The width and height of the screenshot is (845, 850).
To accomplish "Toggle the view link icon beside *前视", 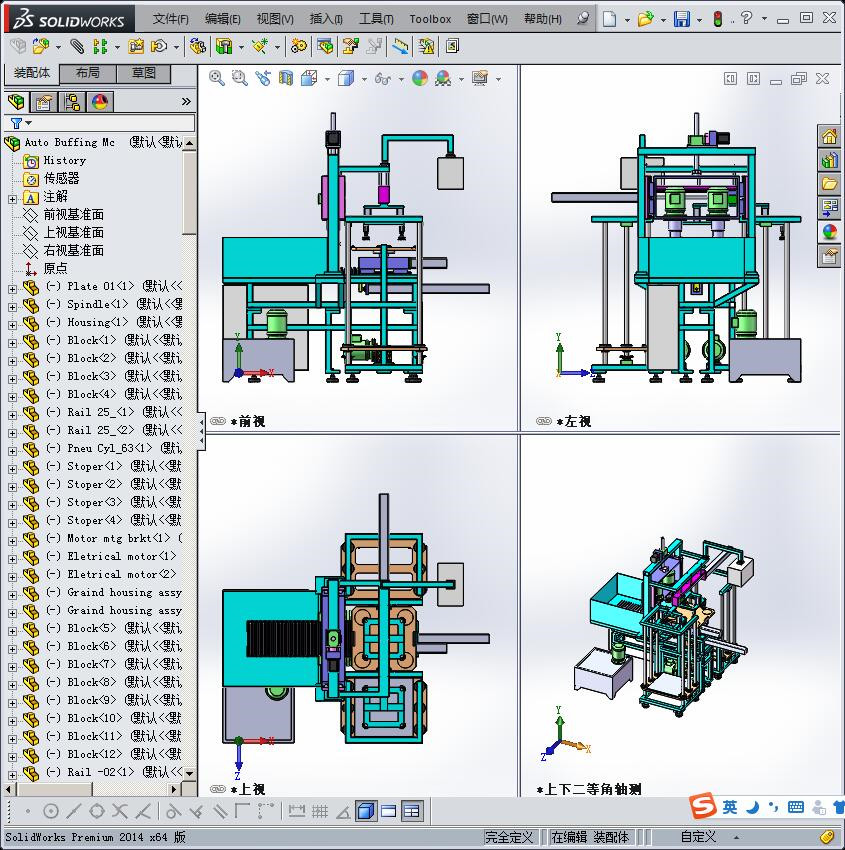I will click(217, 421).
